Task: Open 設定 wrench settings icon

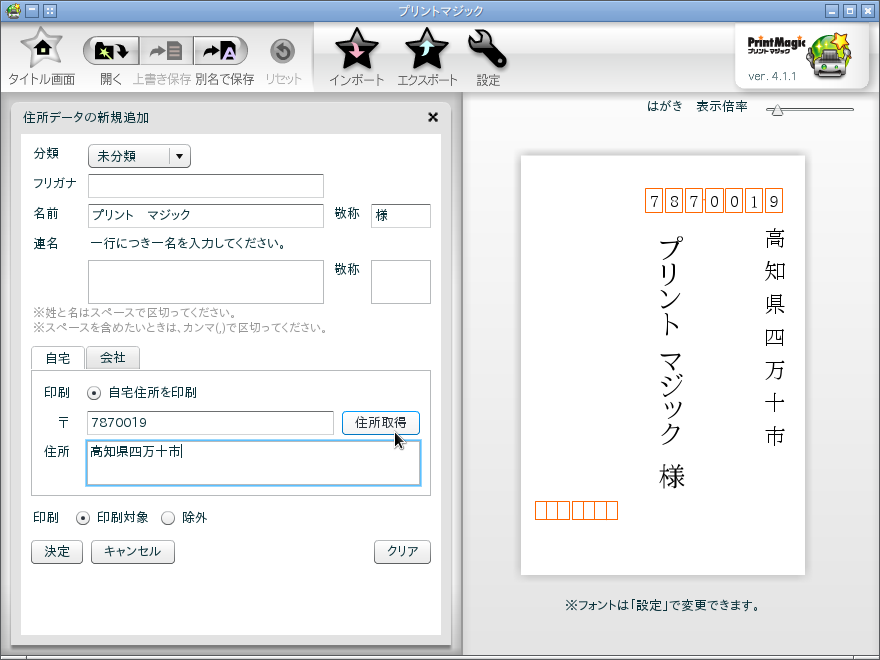Action: pos(487,49)
